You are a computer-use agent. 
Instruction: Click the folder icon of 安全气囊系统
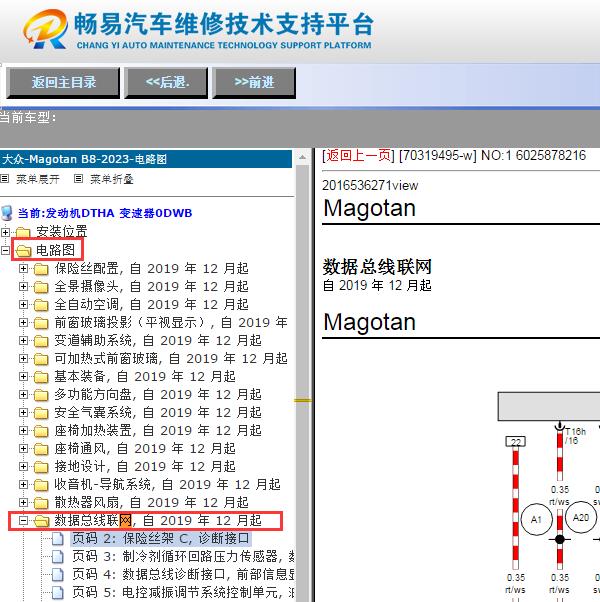click(41, 413)
